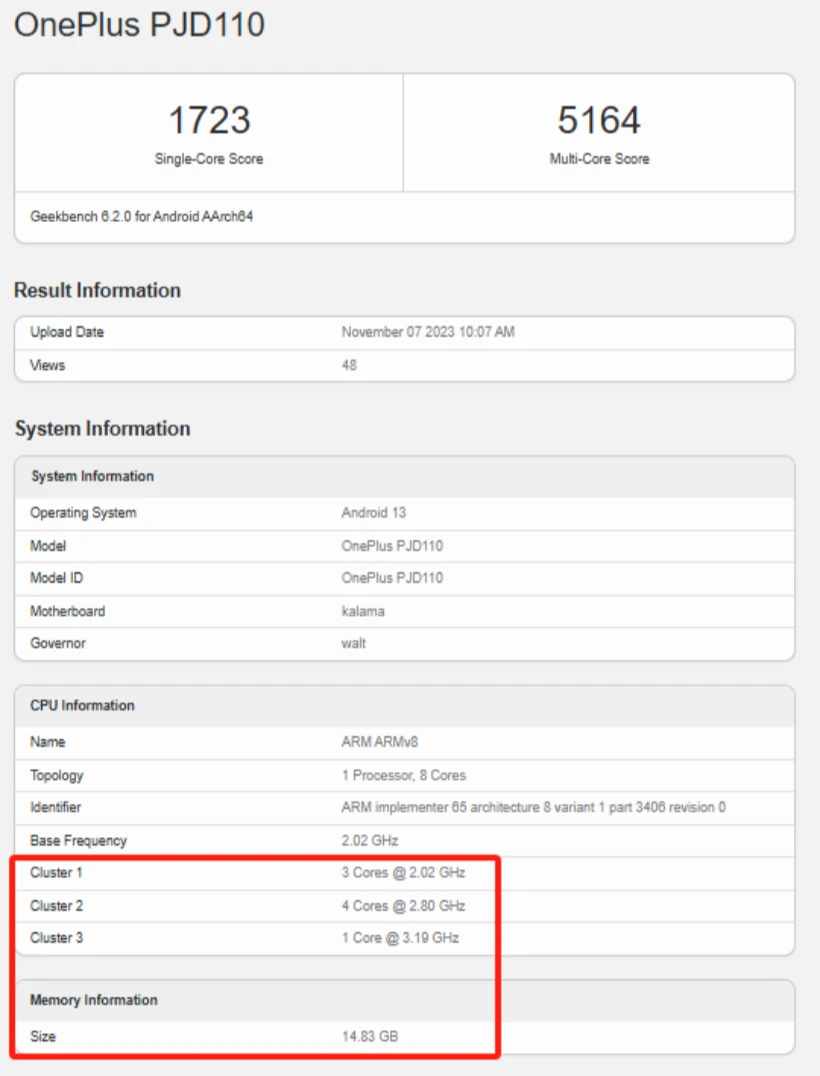Image resolution: width=820 pixels, height=1076 pixels.
Task: Click the Model row label
Action: coord(48,546)
